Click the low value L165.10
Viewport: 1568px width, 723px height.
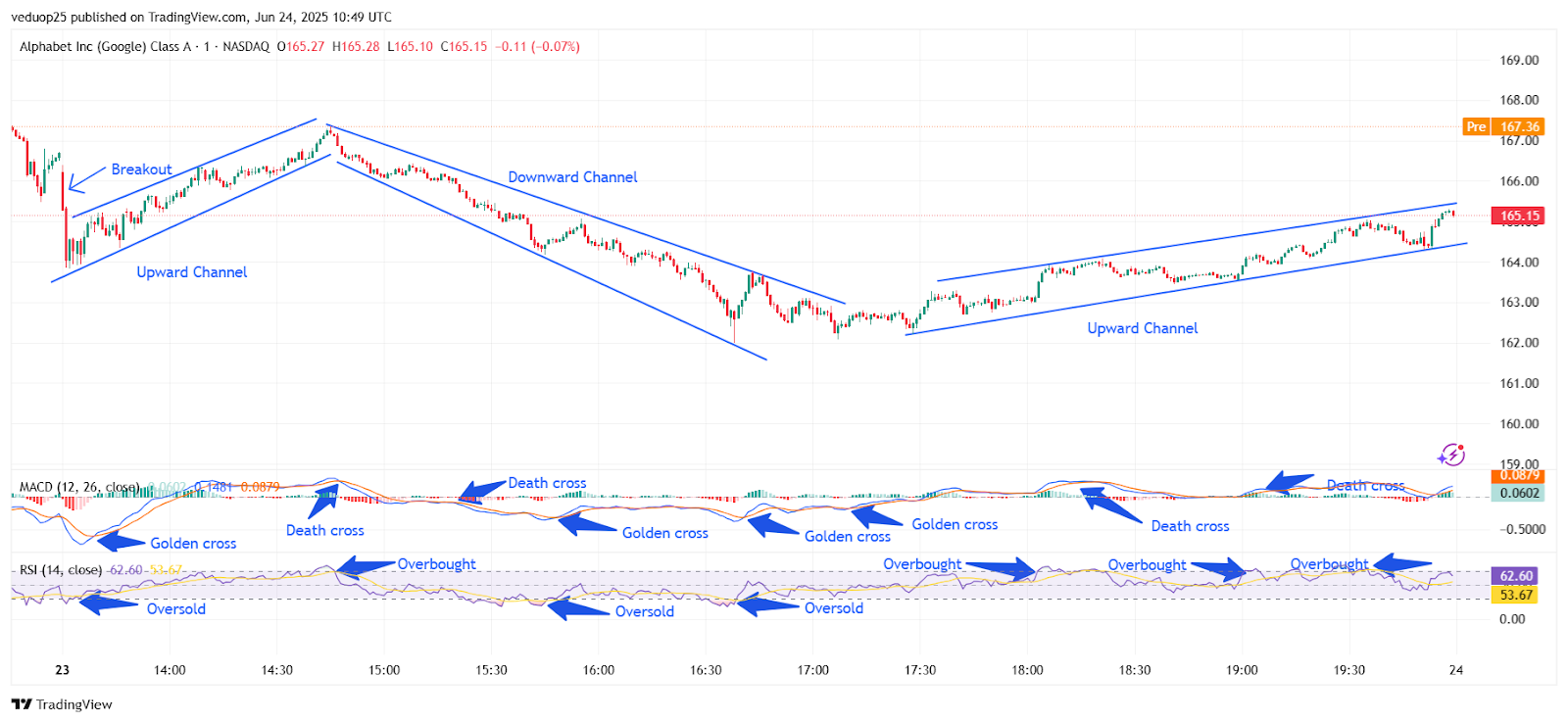[x=410, y=46]
